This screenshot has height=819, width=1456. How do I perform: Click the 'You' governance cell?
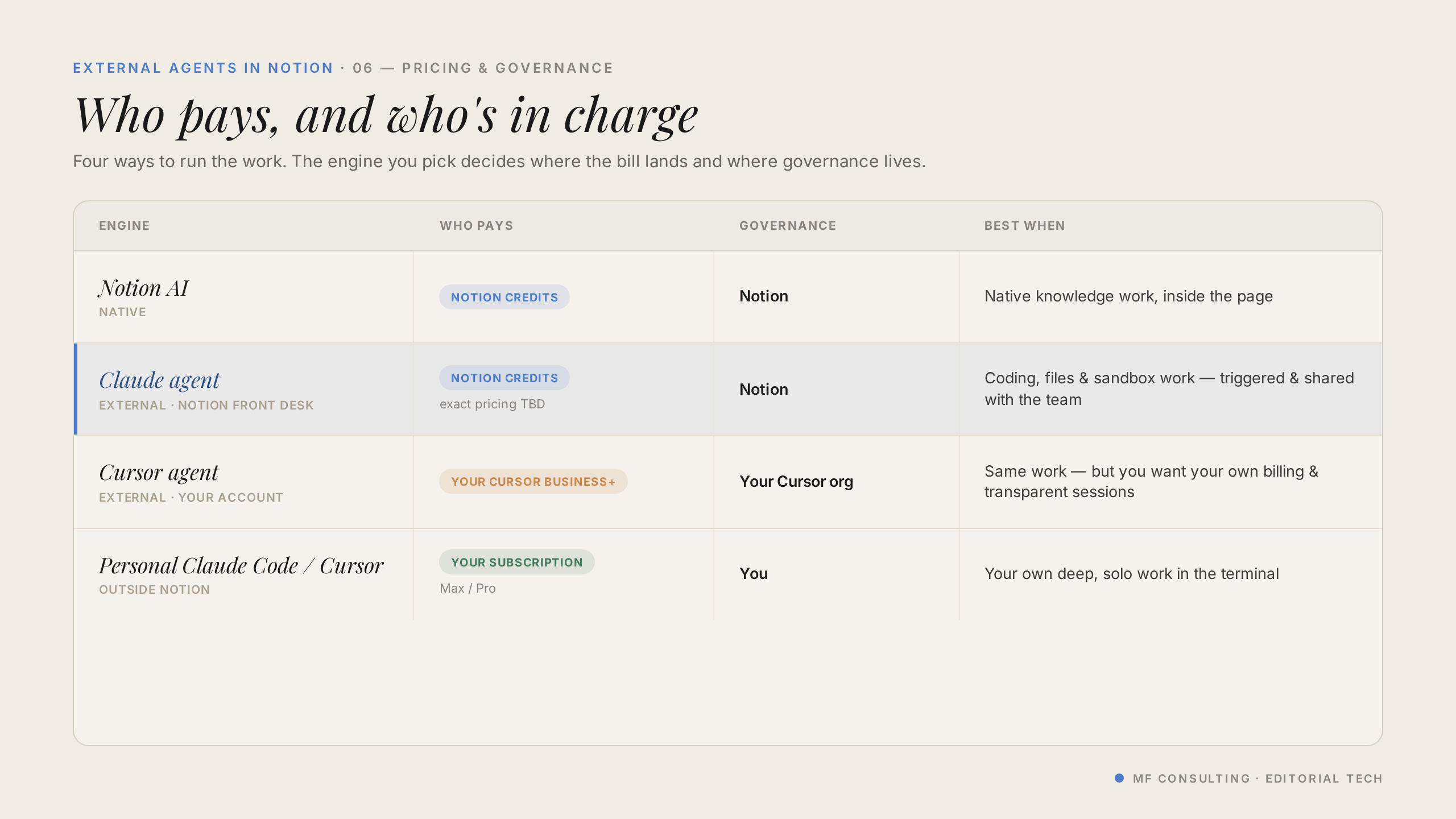754,574
